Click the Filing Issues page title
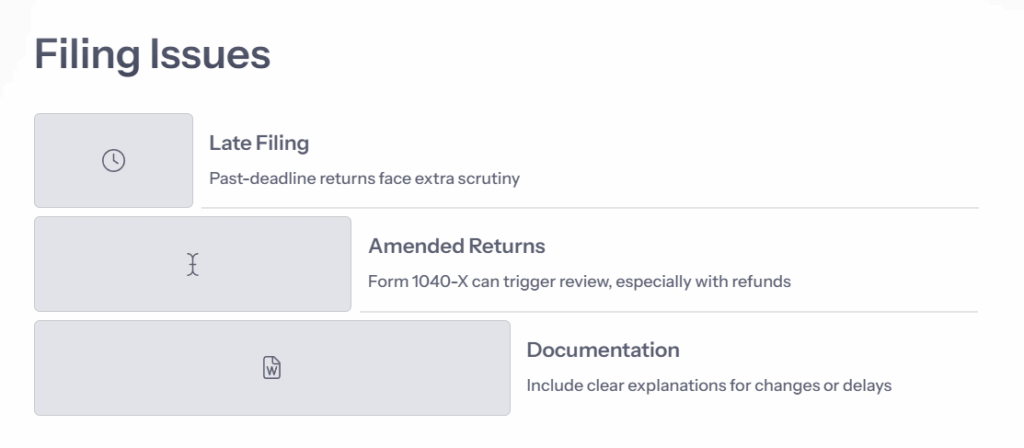1024x448 pixels. 152,54
